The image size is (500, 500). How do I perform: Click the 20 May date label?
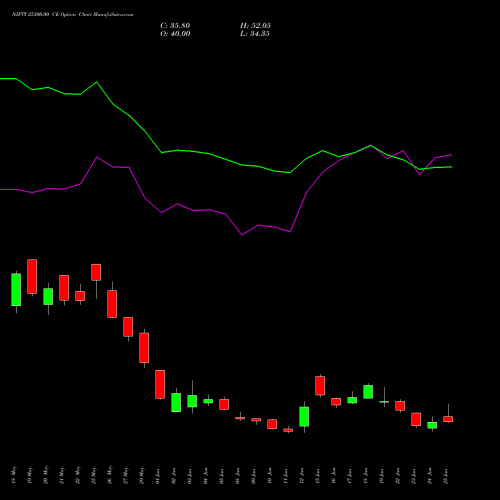(x=46, y=475)
